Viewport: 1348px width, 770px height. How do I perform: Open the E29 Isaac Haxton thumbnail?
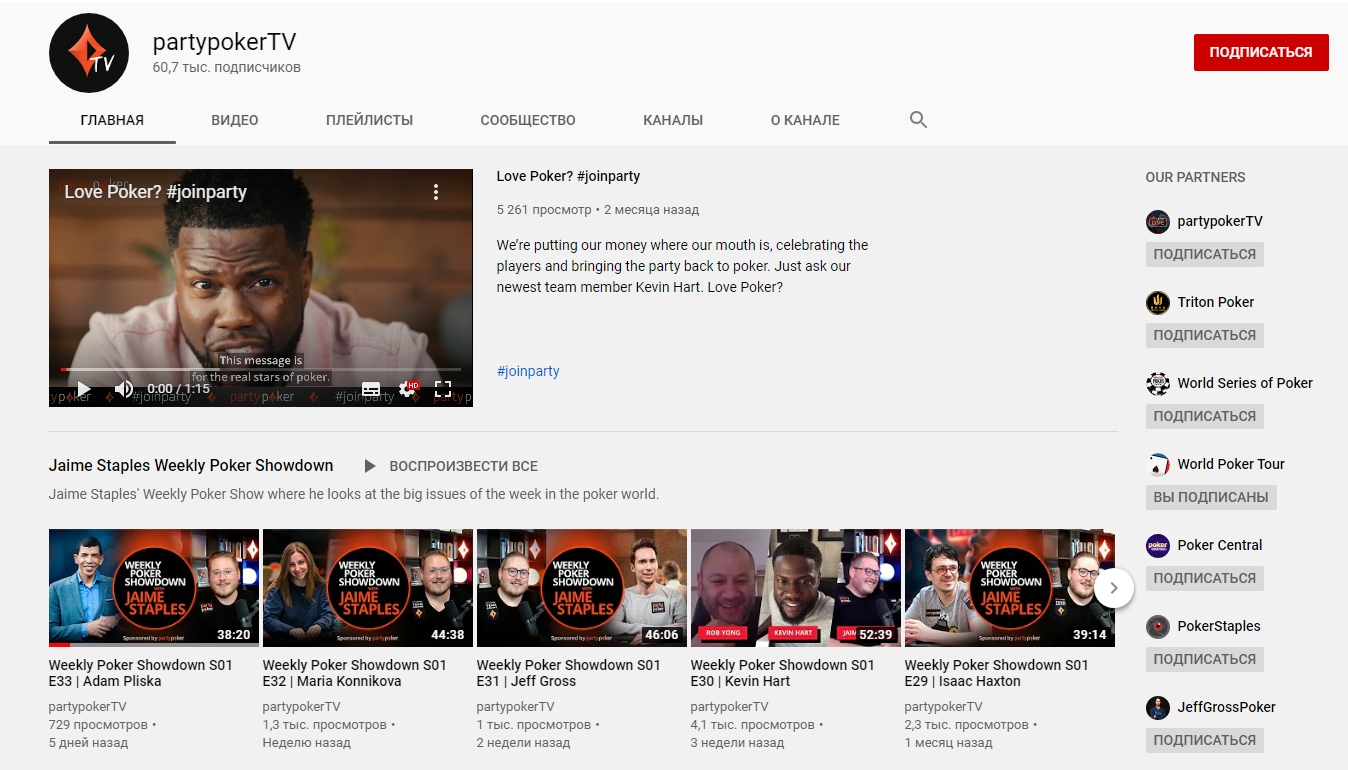(1010, 588)
